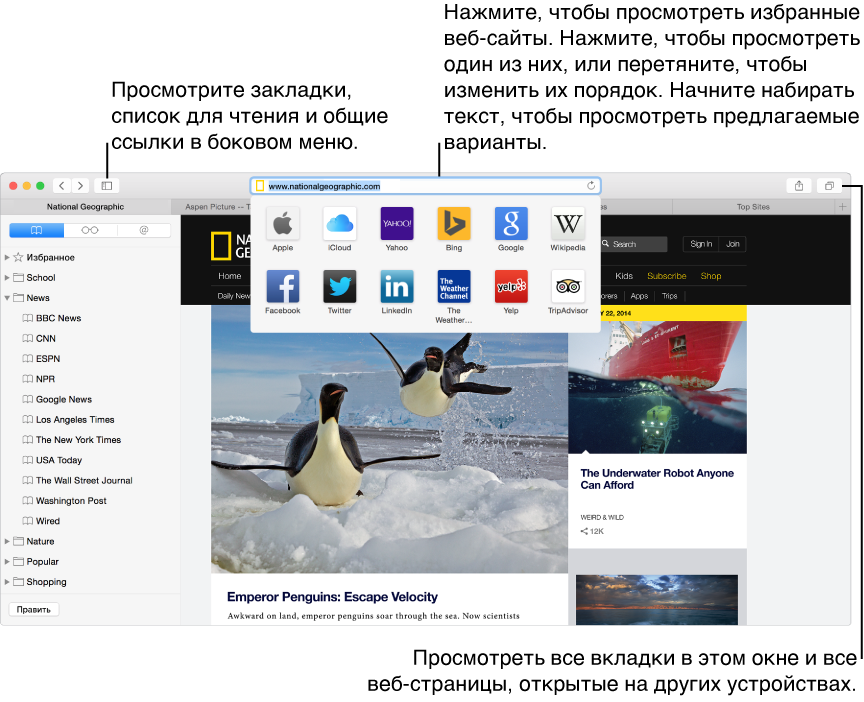Image resolution: width=864 pixels, height=702 pixels.
Task: Open the Bing favorite icon
Action: click(x=454, y=224)
